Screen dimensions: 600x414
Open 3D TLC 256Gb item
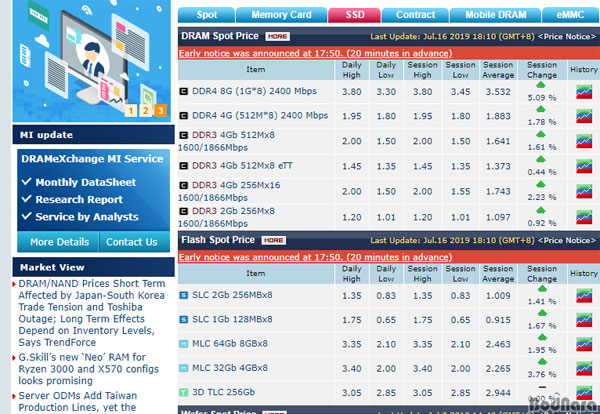[223, 392]
